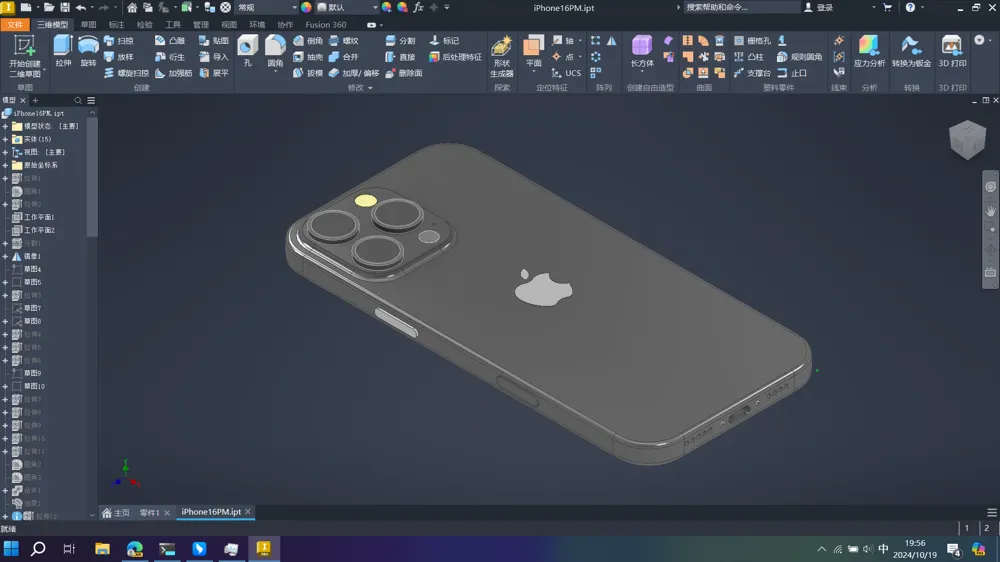The image size is (1000, 562).
Task: Select the Shell (抽壳) tool
Action: tap(308, 57)
